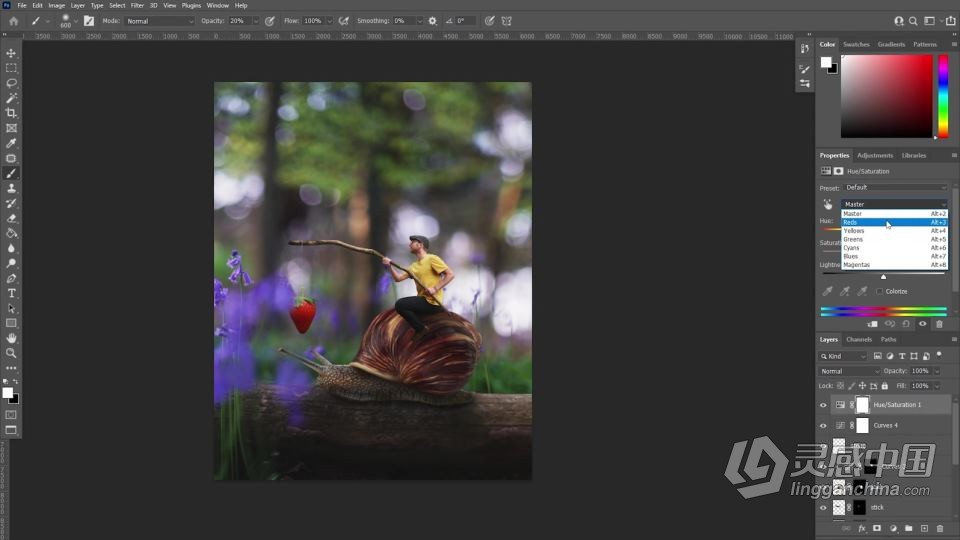Select the Magic Wand tool
960x540 pixels.
pyautogui.click(x=11, y=98)
